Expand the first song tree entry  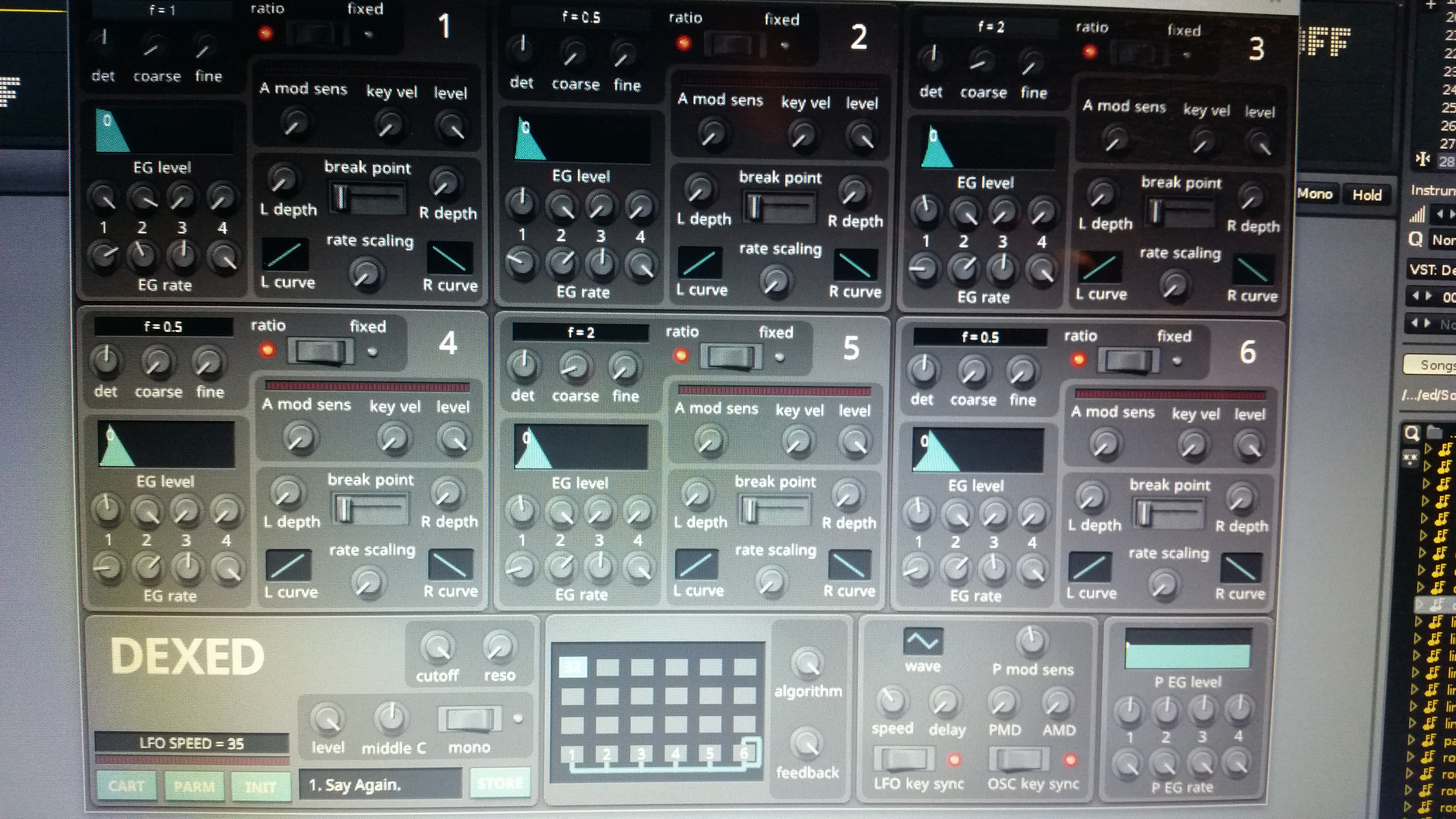[x=1429, y=449]
